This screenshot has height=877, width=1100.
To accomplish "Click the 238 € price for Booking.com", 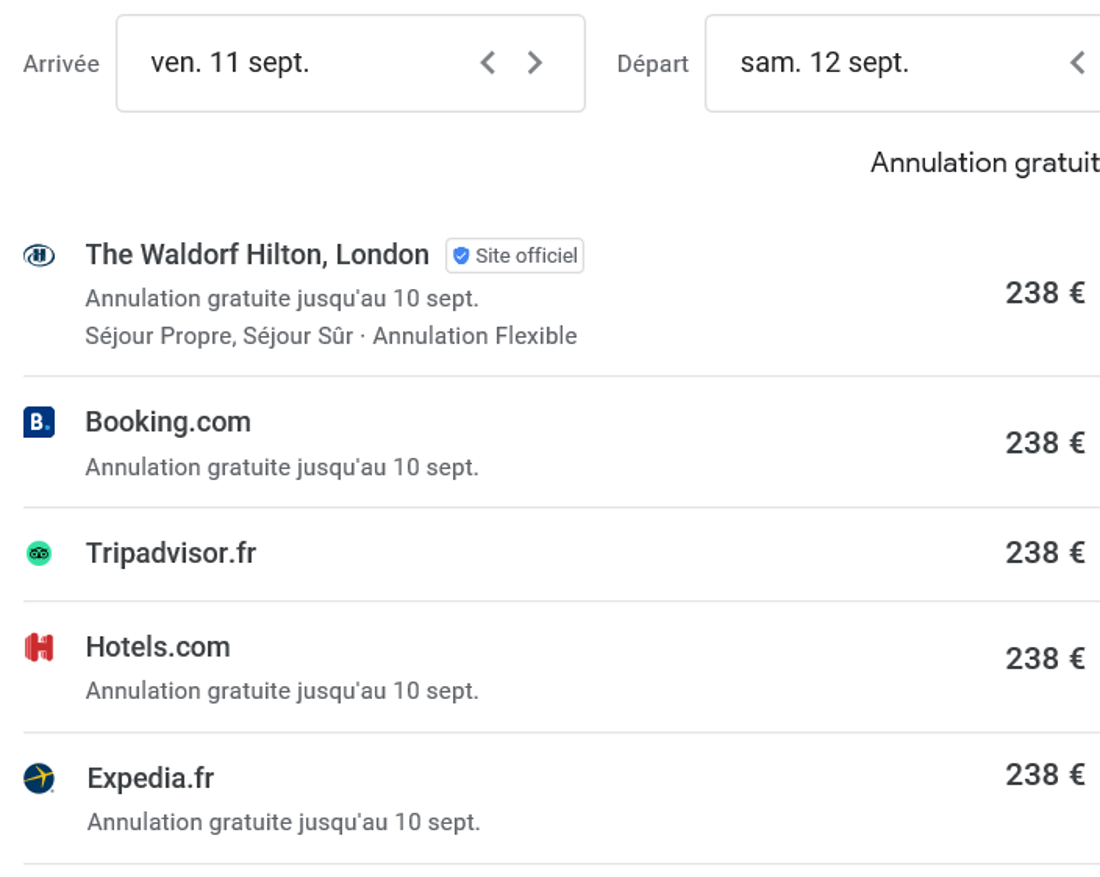I will (1045, 443).
